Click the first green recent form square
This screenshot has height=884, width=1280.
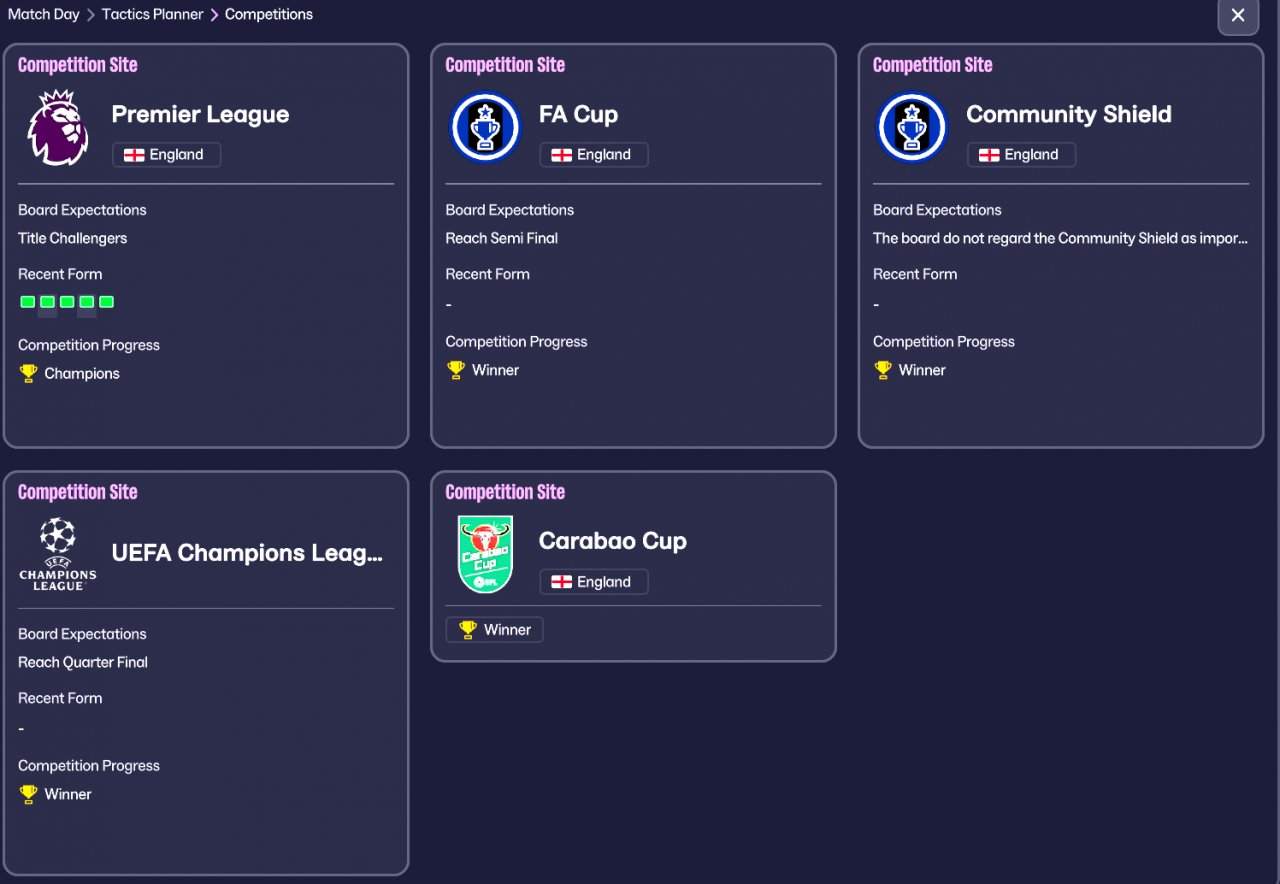[27, 302]
